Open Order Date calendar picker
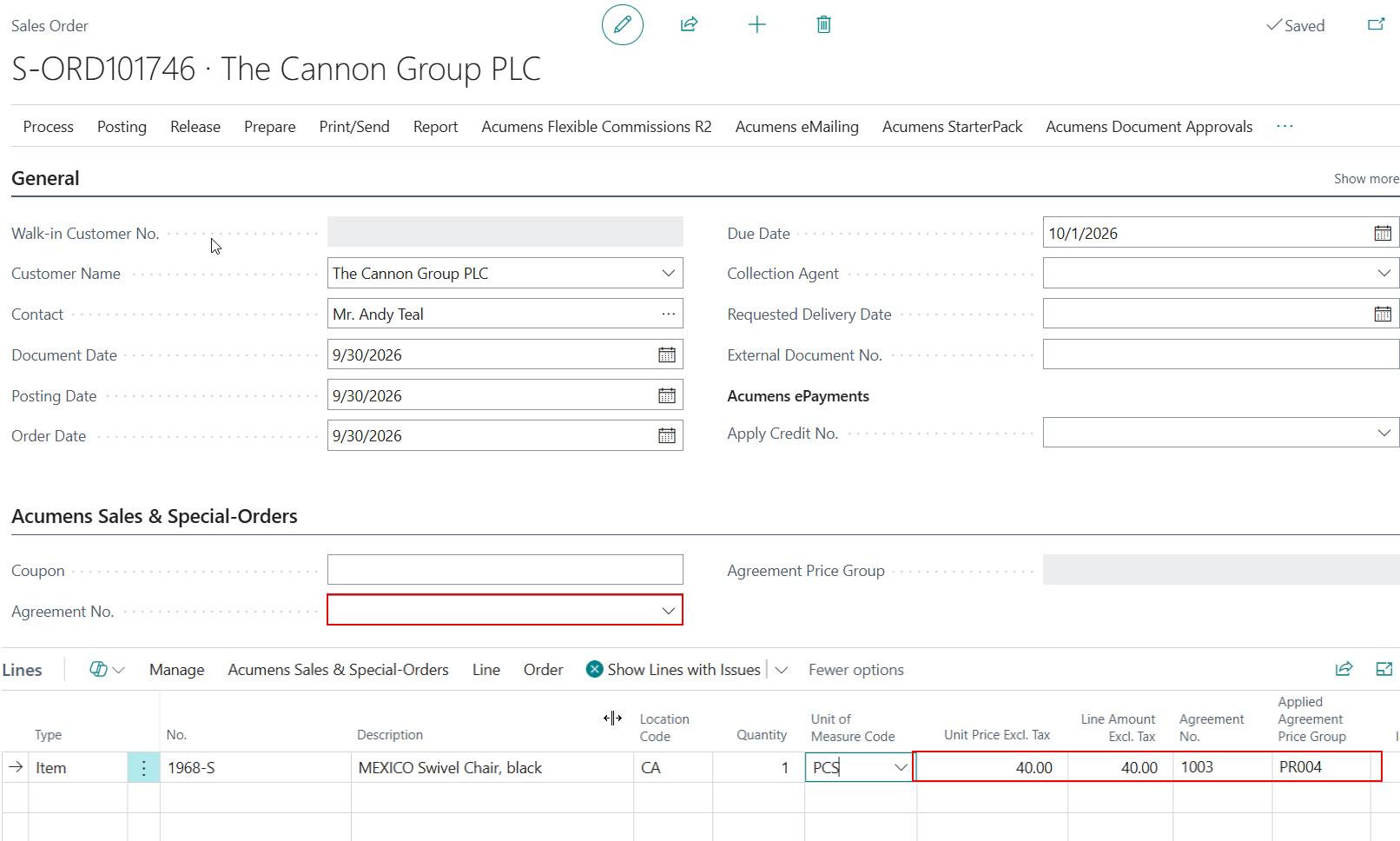Screen dimensions: 1400x841 [x=666, y=435]
